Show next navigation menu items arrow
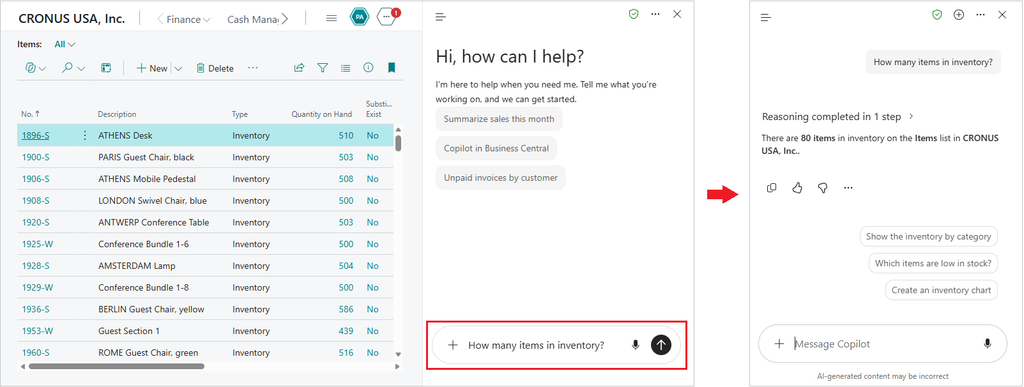Viewport: 1024px width, 387px height. pos(284,19)
